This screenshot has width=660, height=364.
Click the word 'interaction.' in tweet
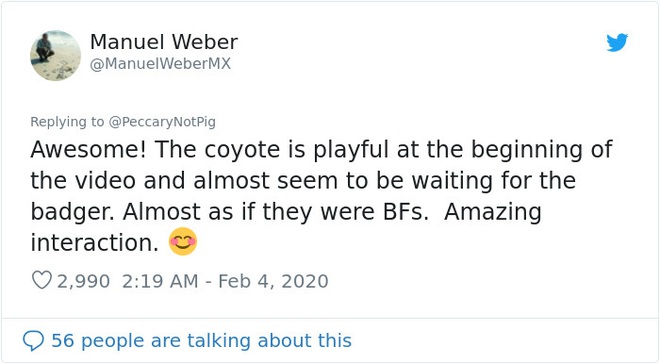click(x=94, y=243)
